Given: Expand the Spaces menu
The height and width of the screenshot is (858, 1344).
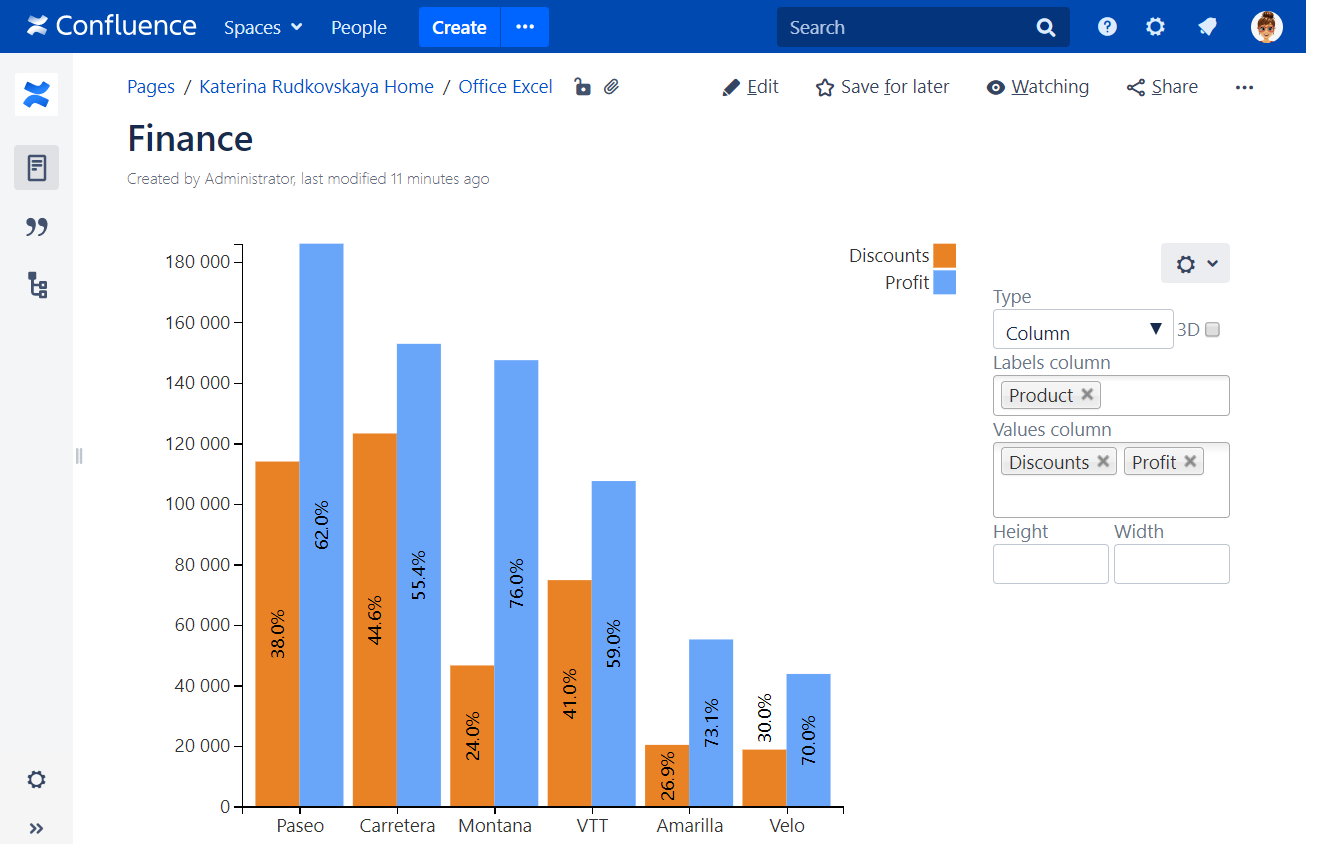Looking at the screenshot, I should [263, 27].
